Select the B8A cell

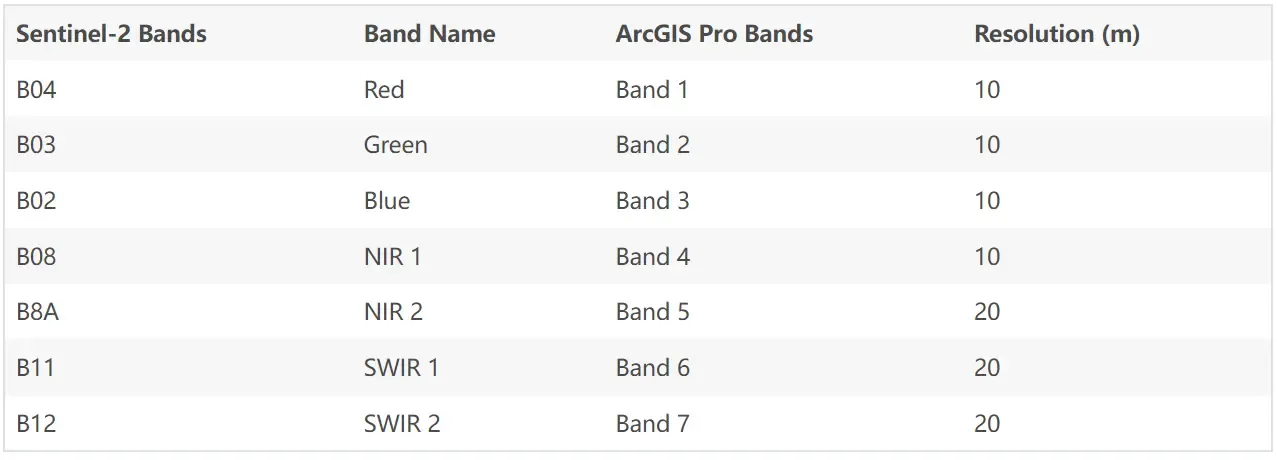tap(37, 312)
